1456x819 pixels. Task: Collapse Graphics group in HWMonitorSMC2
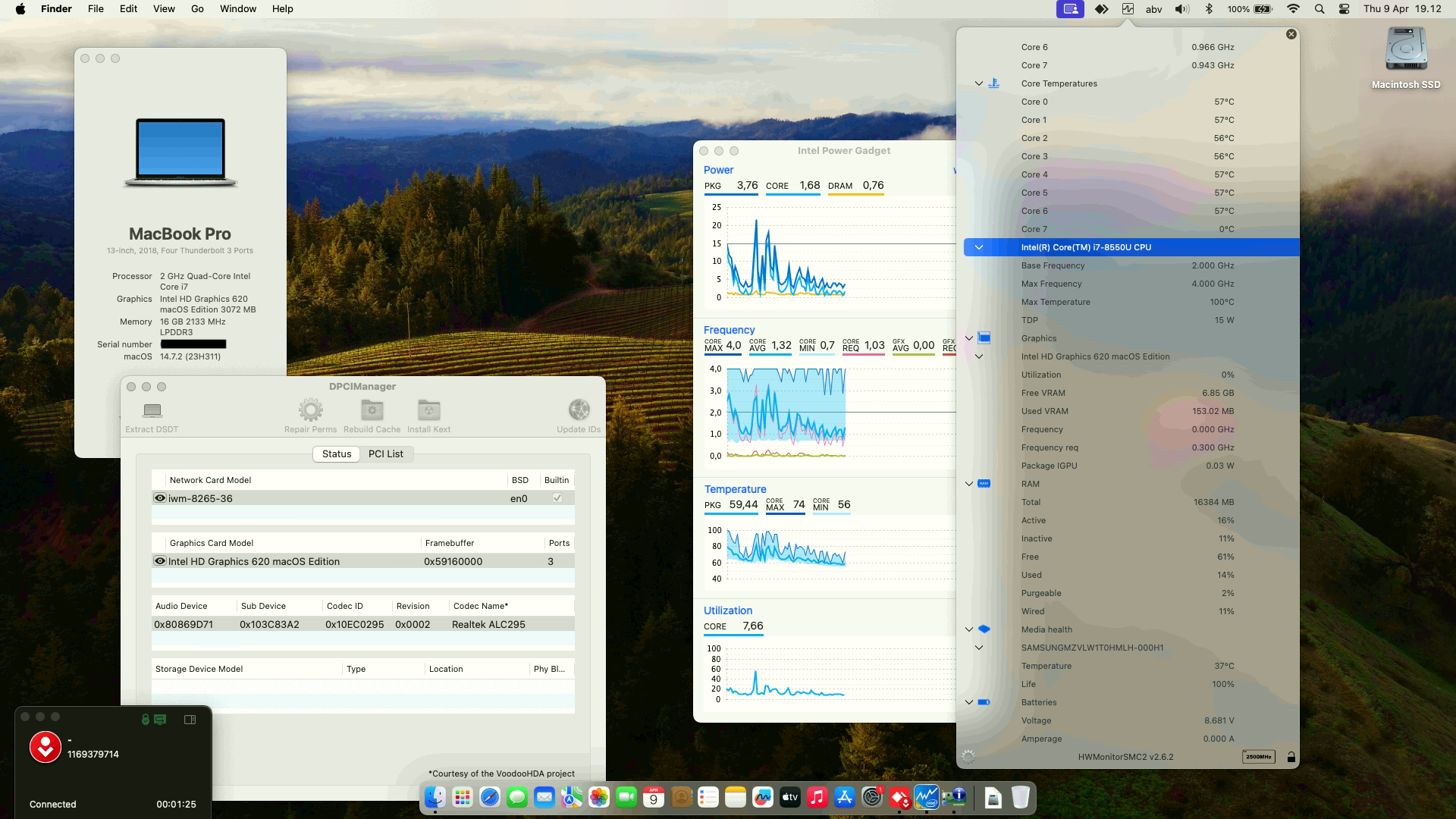[969, 338]
